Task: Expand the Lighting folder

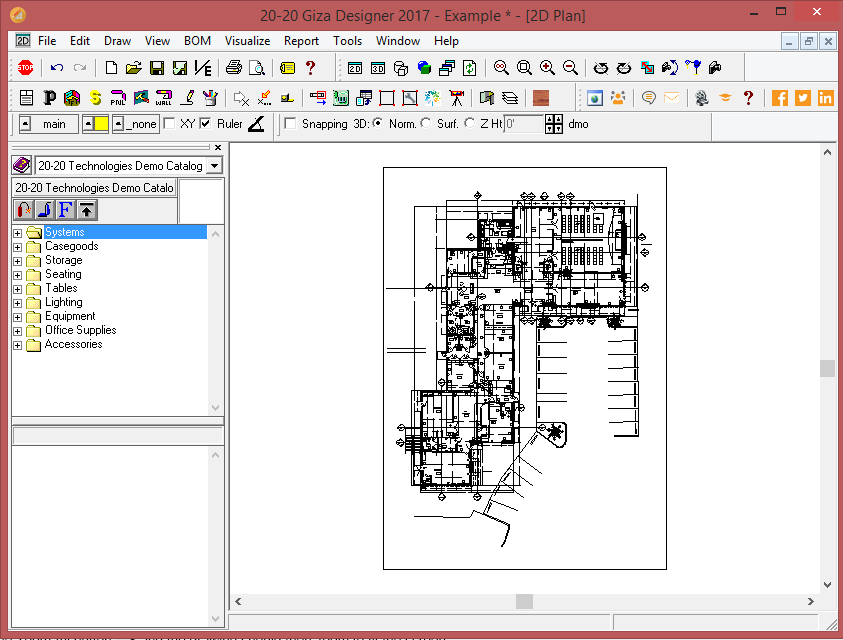Action: [x=18, y=303]
